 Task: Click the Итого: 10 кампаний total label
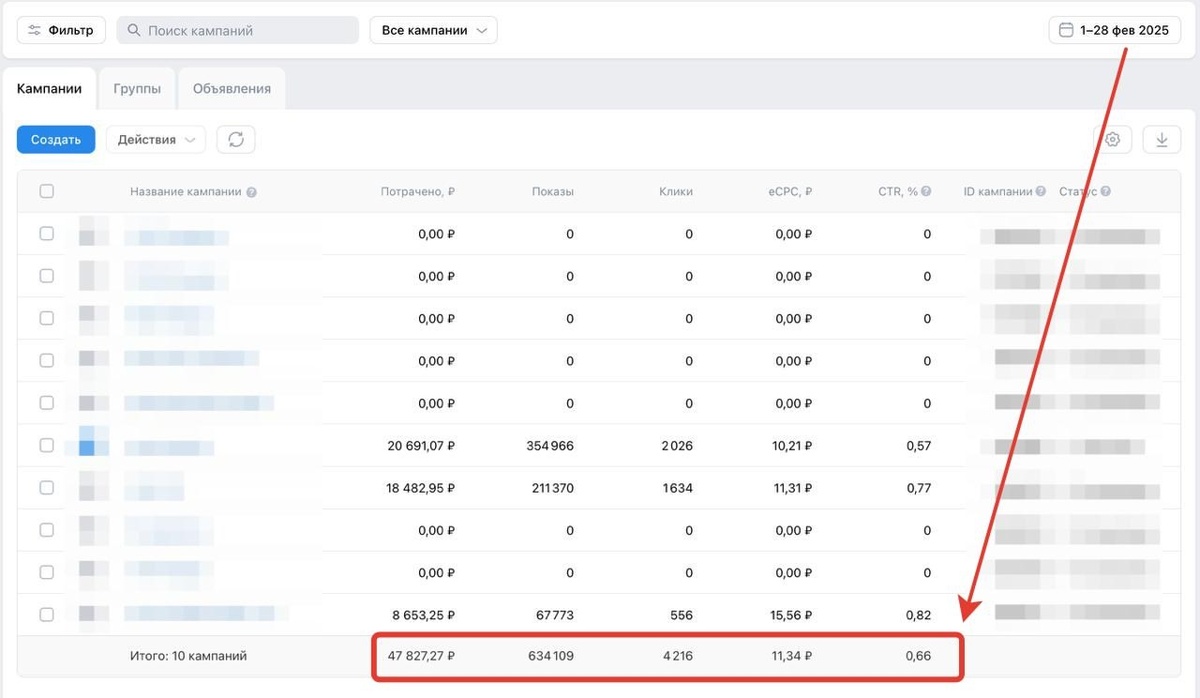[x=188, y=656]
